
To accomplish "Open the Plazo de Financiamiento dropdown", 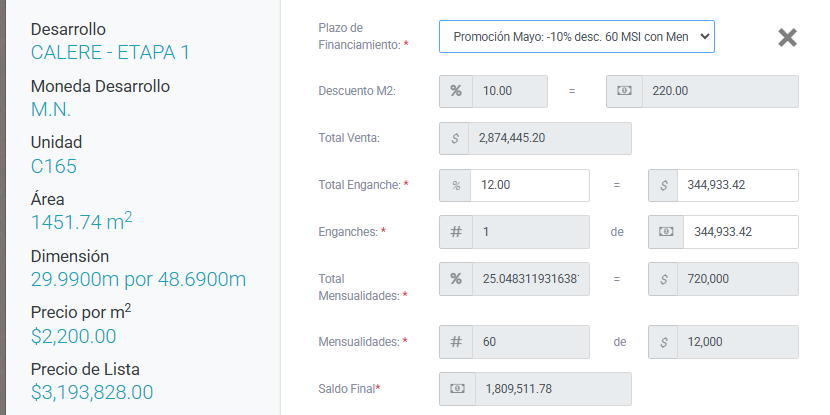I will [576, 37].
